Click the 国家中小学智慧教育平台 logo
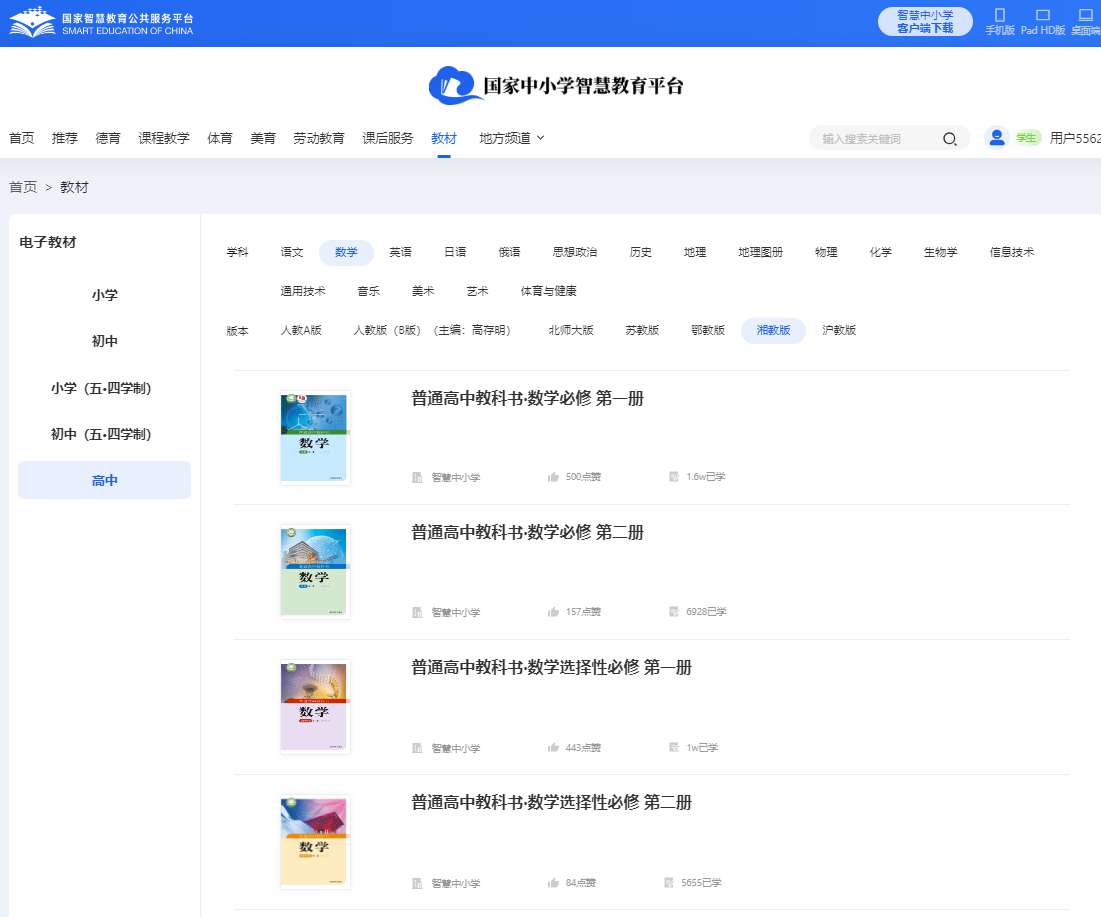1101x917 pixels. (x=556, y=86)
